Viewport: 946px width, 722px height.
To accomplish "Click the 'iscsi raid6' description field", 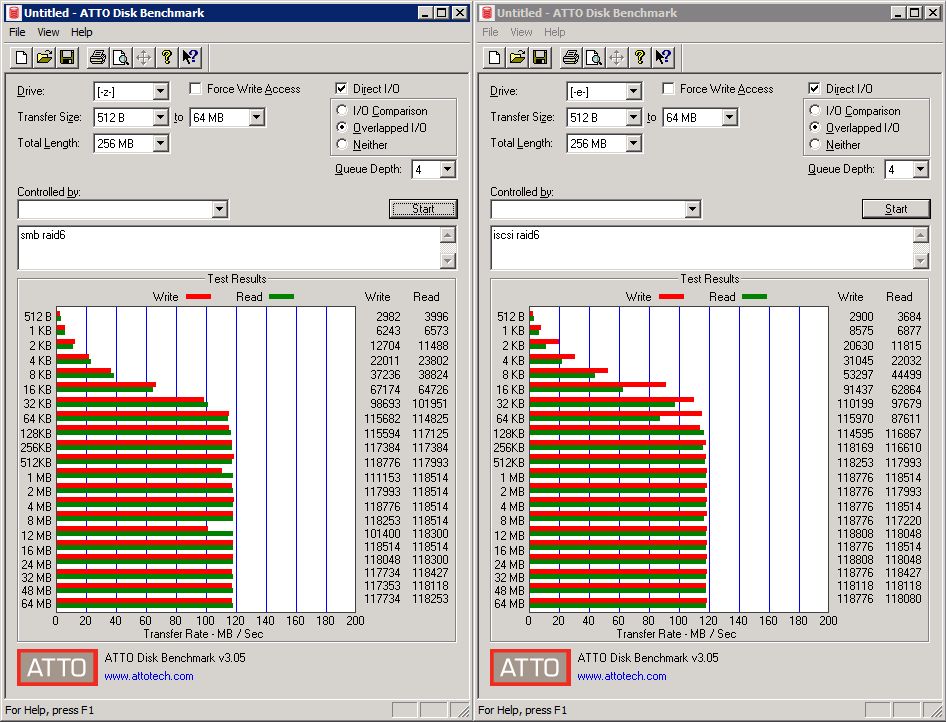I will pyautogui.click(x=703, y=247).
